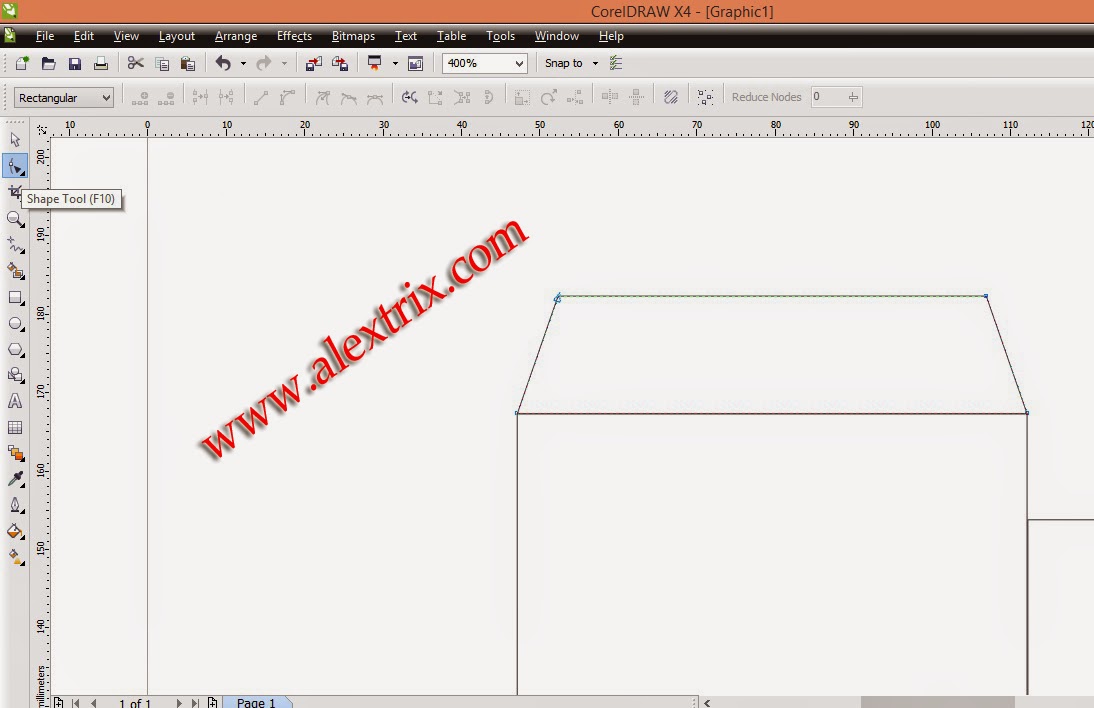Viewport: 1094px width, 708px height.
Task: Click the Paste clipboard icon
Action: 188,63
